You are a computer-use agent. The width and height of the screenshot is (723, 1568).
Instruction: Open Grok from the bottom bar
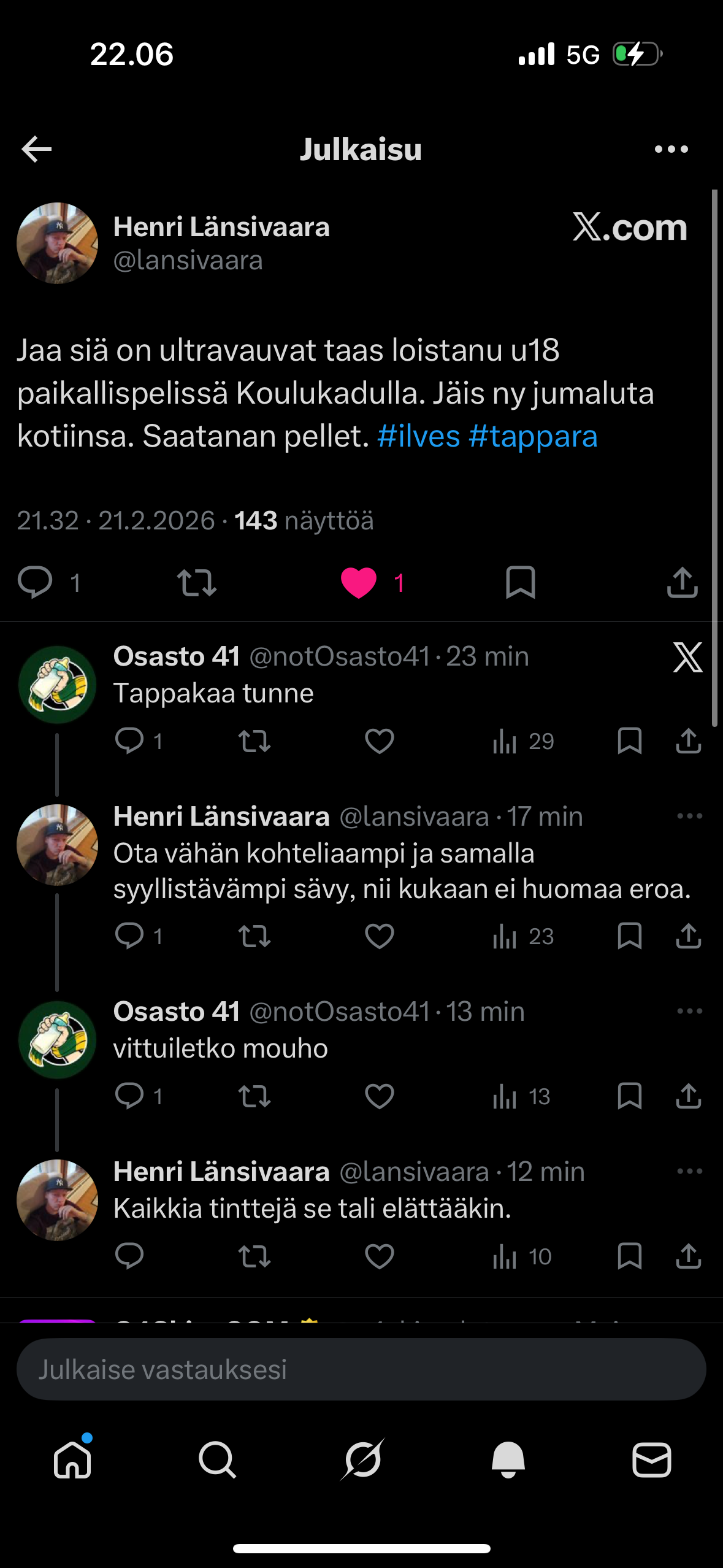pos(362,1459)
